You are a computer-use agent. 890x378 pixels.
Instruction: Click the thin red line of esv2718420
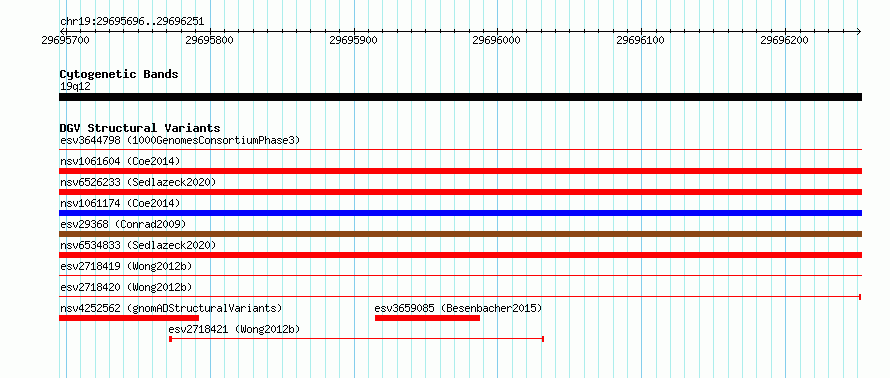point(460,297)
